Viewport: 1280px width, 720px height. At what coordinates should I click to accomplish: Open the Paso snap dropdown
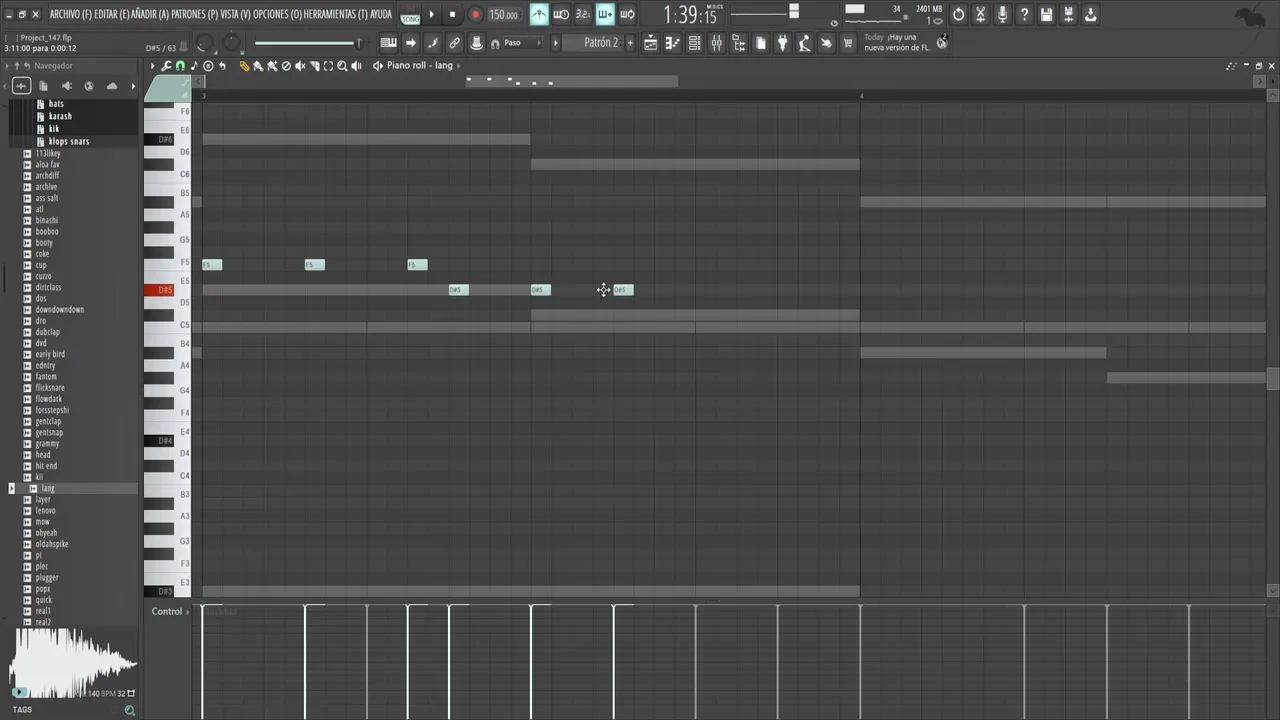click(522, 43)
